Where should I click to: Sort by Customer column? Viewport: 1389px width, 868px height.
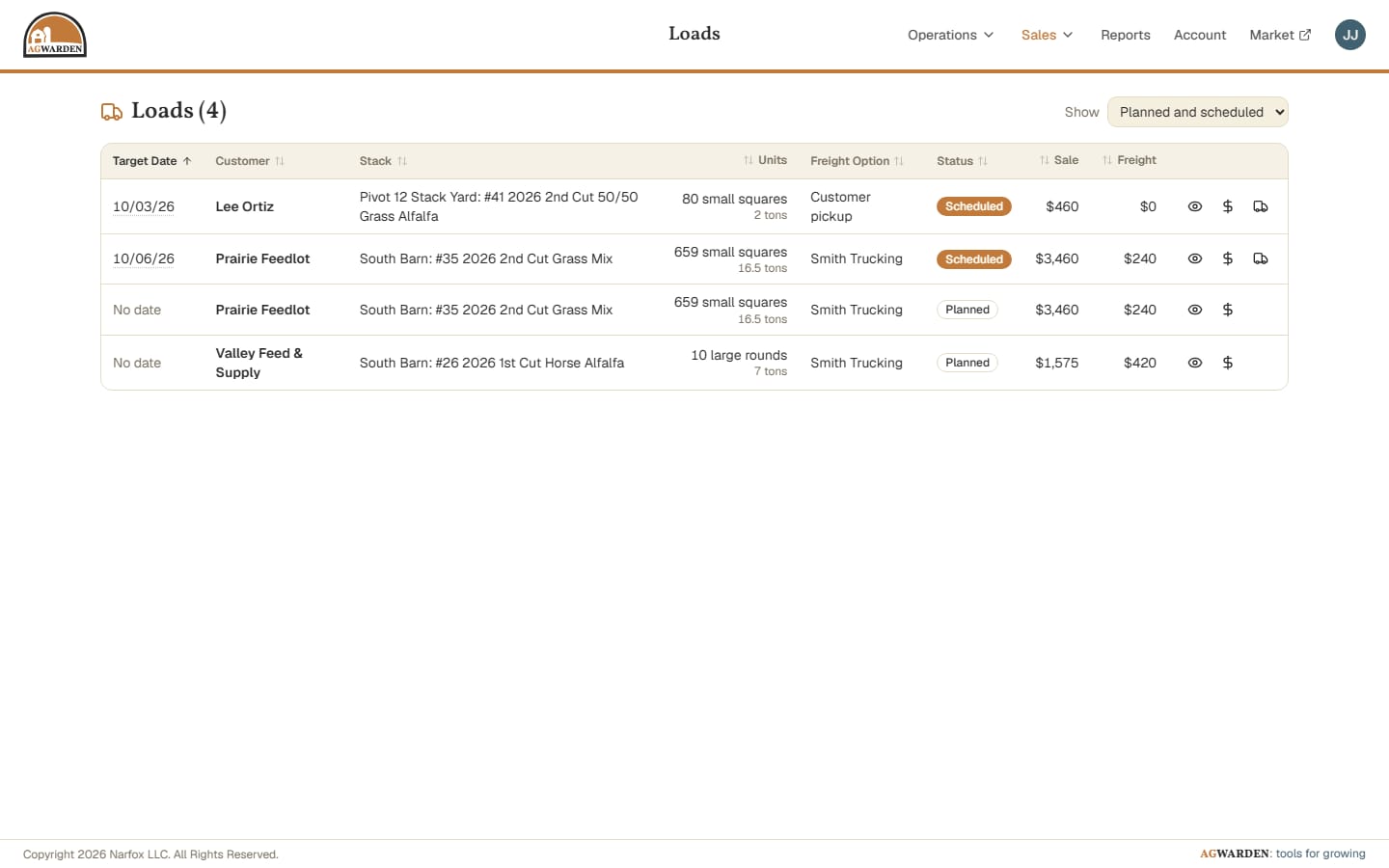coord(250,161)
